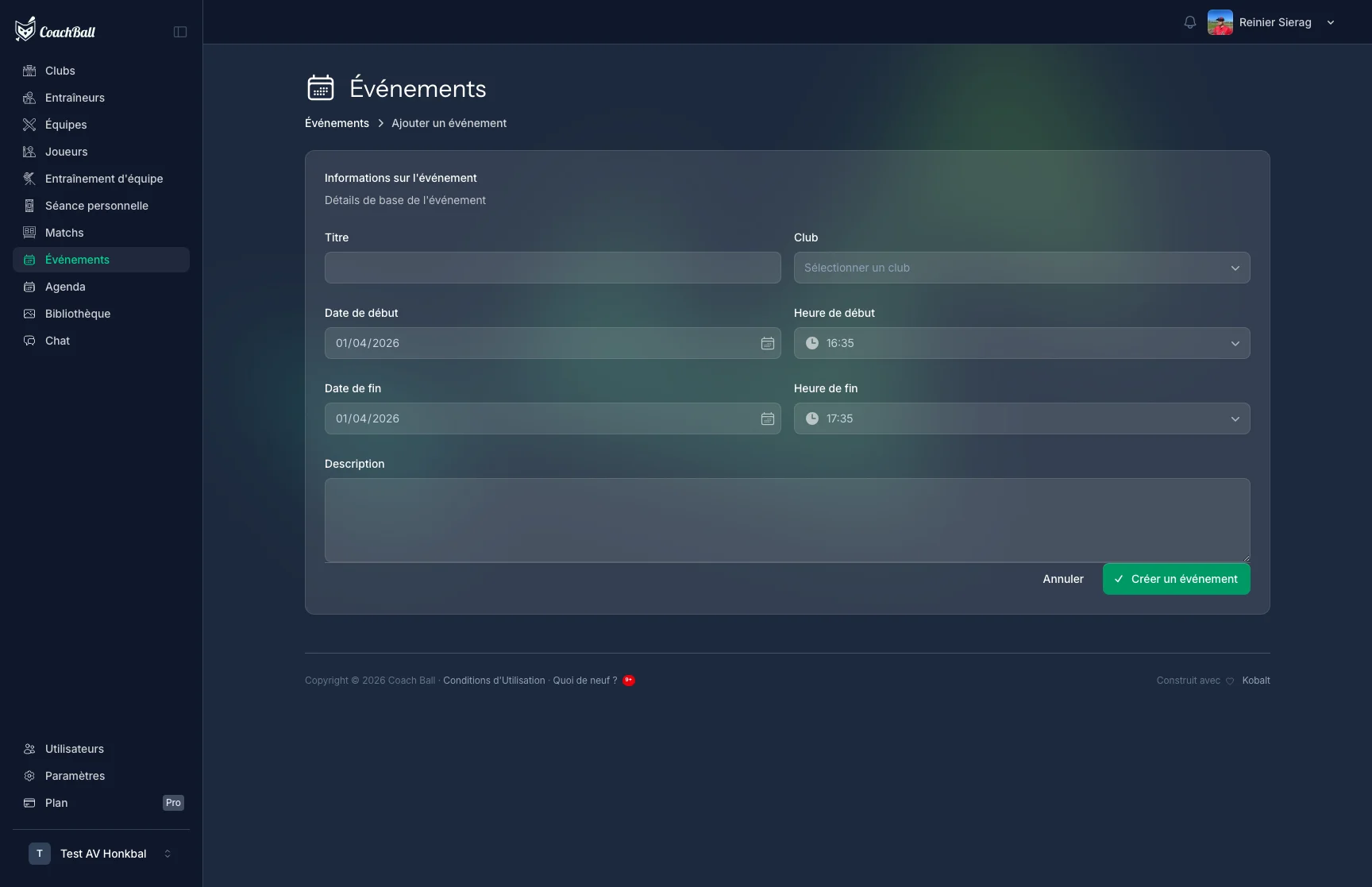Open Joueurs page
Screen dimensions: 1372x887
click(x=101, y=152)
